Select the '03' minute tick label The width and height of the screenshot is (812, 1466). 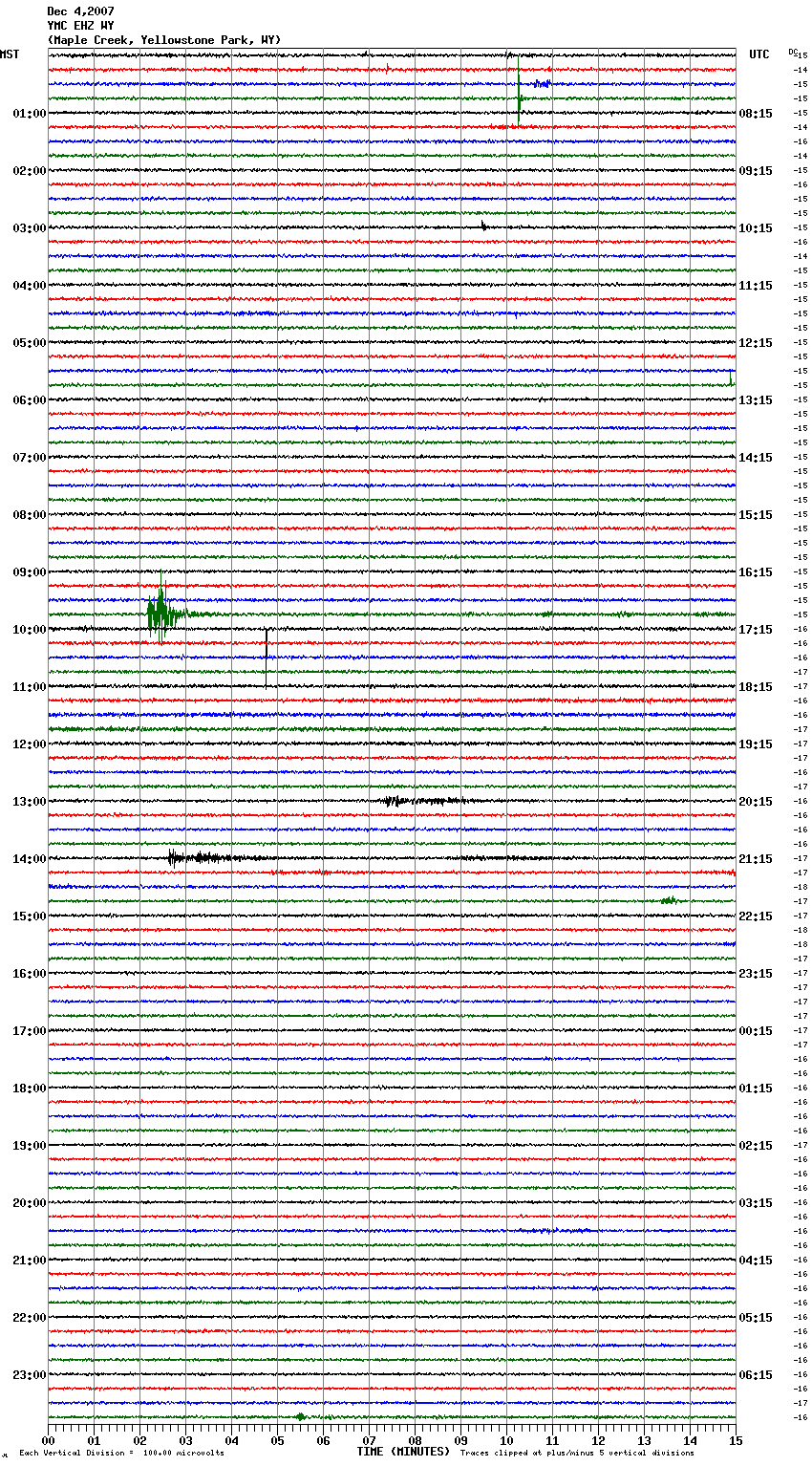(185, 1441)
